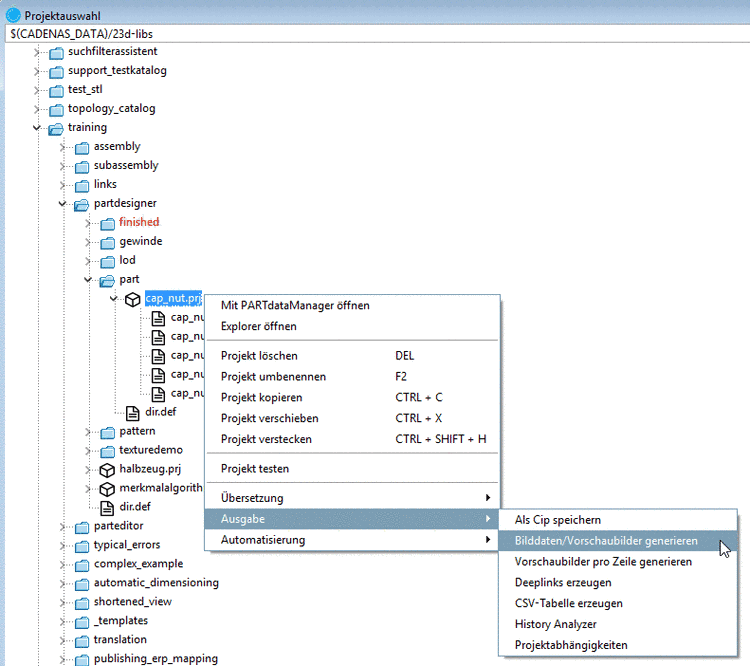Click the dir.def file icon under part
The height and width of the screenshot is (666, 750).
click(x=132, y=412)
